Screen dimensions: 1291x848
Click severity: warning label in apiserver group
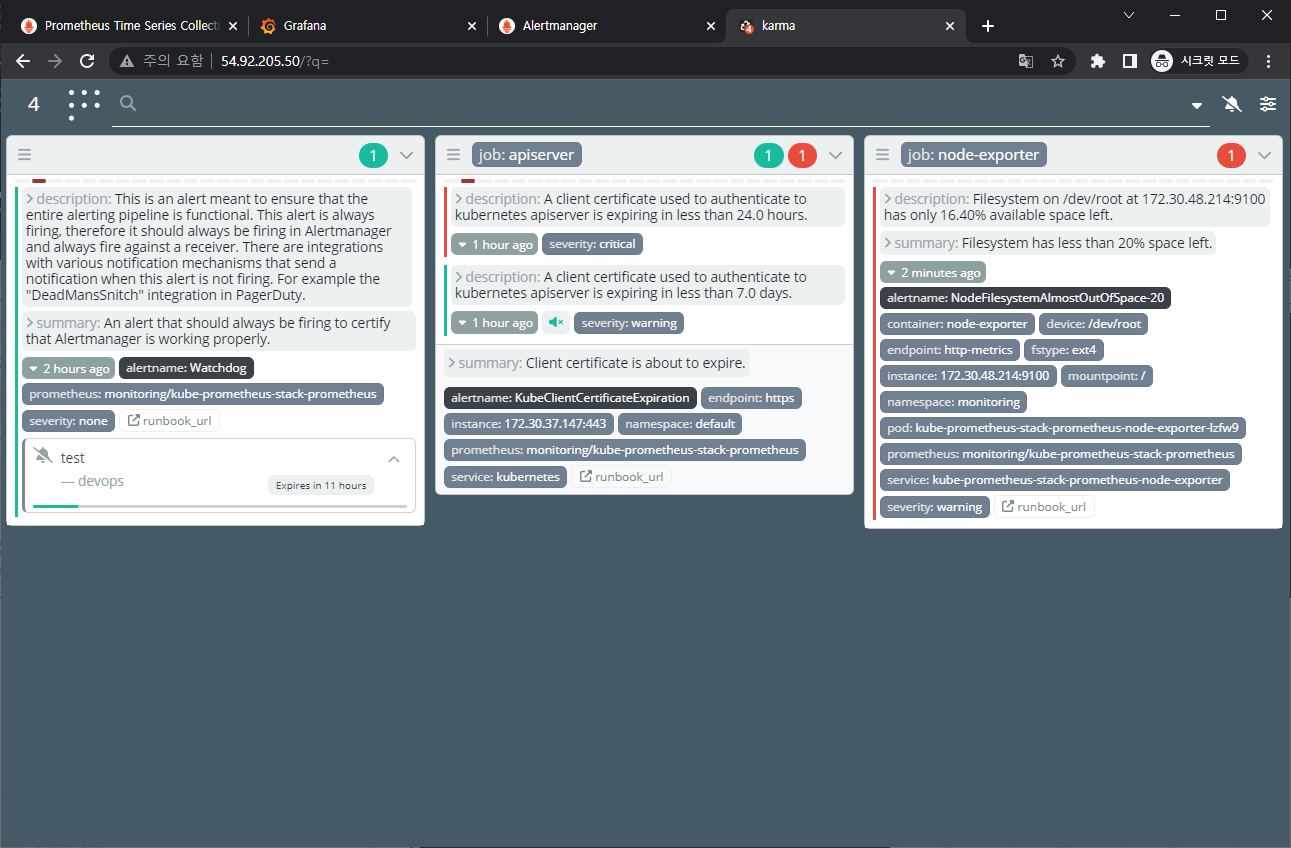pos(629,323)
